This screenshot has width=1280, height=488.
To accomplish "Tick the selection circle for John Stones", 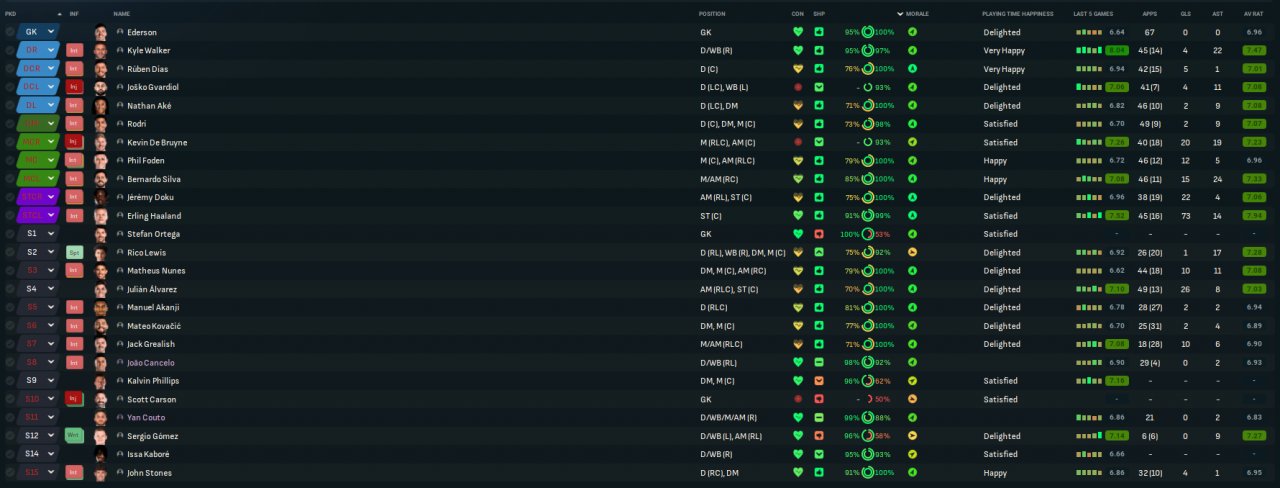I will (10, 472).
